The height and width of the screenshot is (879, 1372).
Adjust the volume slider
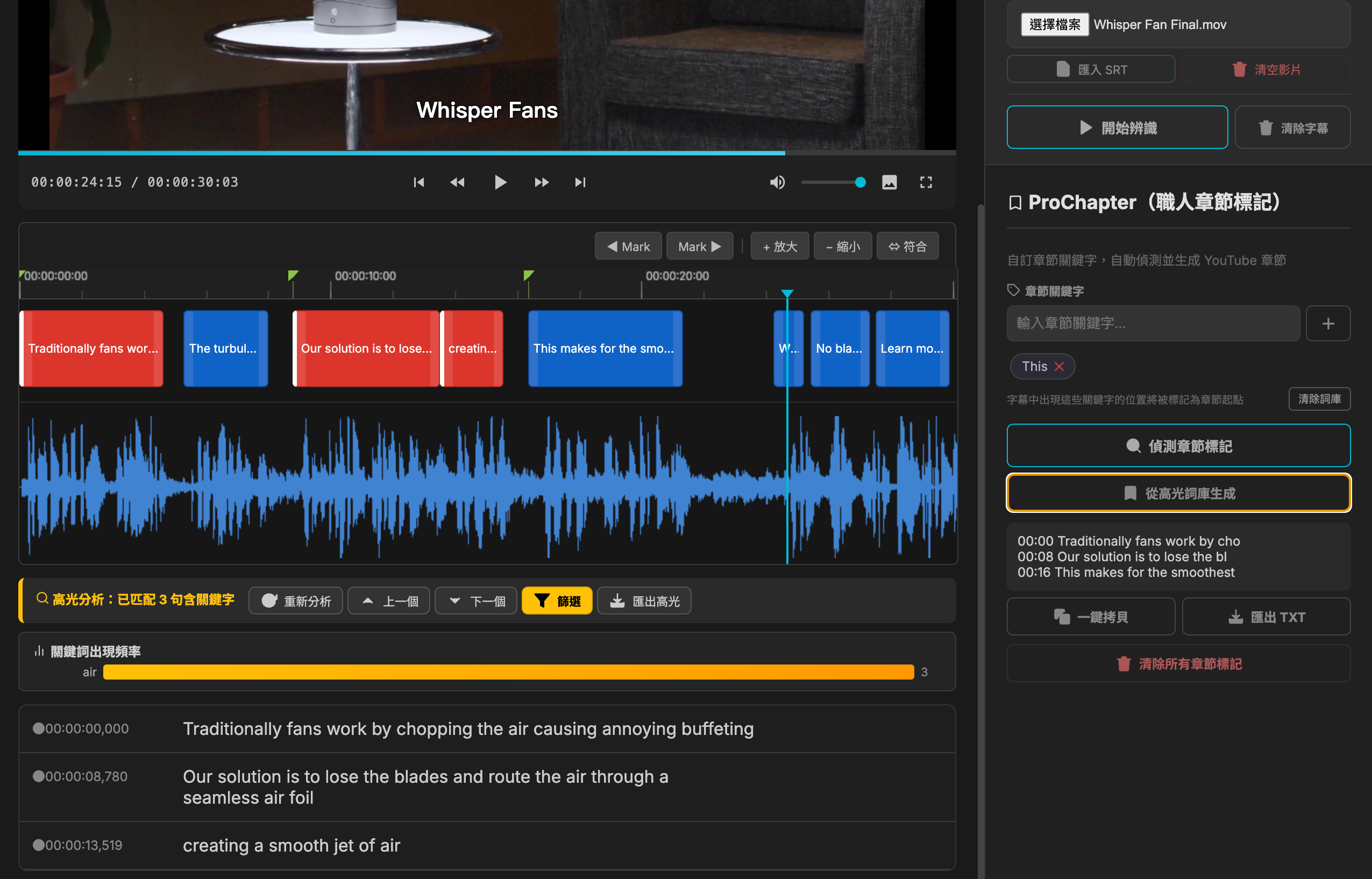pyautogui.click(x=834, y=182)
